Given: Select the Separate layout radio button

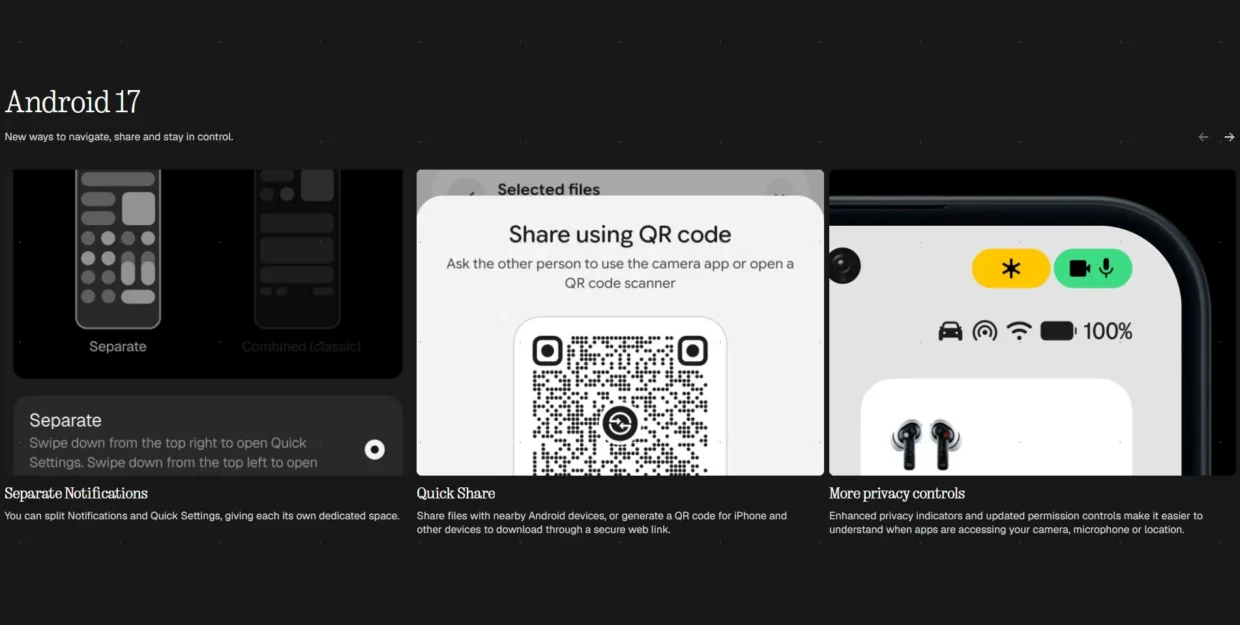Looking at the screenshot, I should 375,450.
